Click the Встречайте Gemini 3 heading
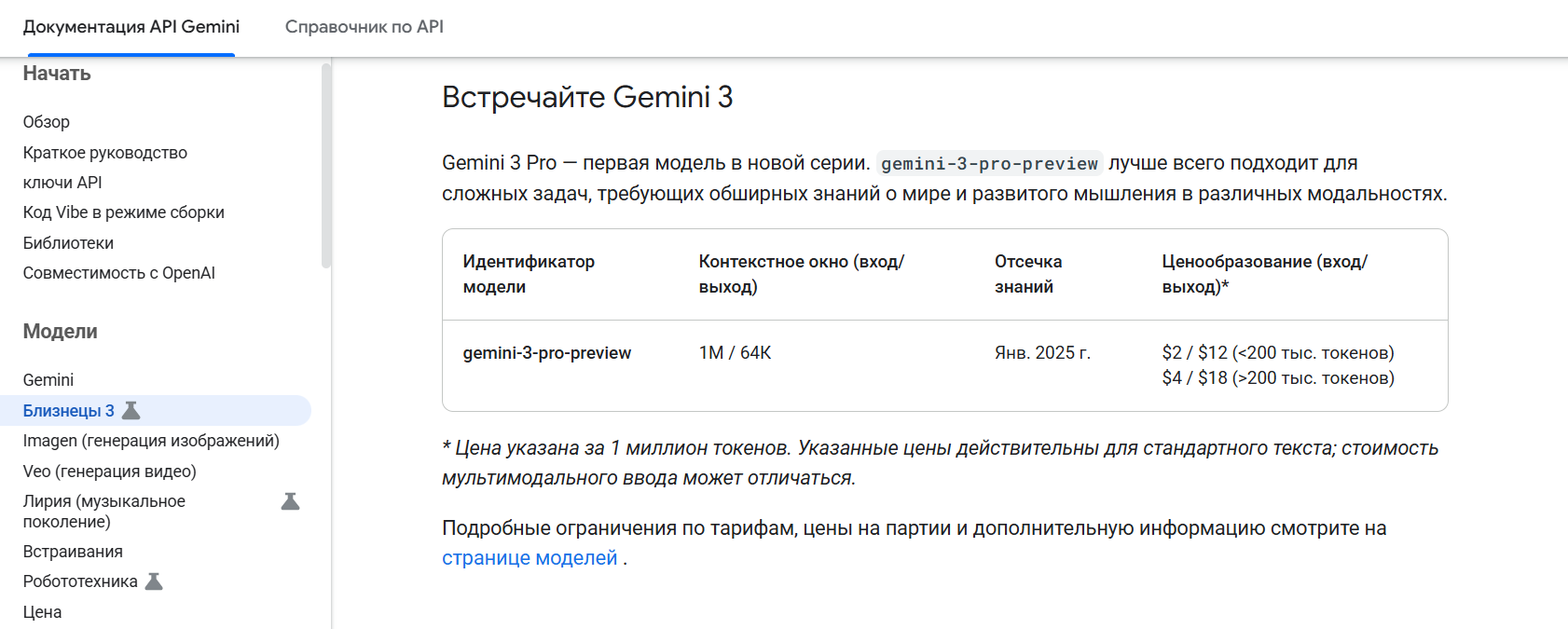The image size is (1568, 629). click(587, 97)
